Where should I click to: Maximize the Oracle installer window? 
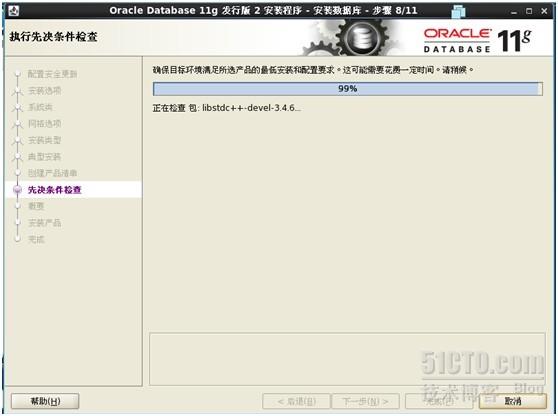(529, 11)
